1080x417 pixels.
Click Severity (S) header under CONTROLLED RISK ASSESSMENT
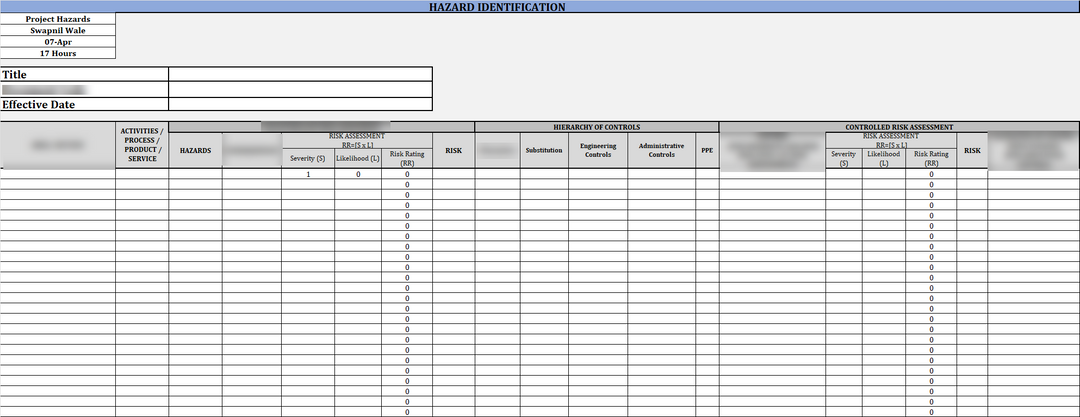pyautogui.click(x=844, y=159)
